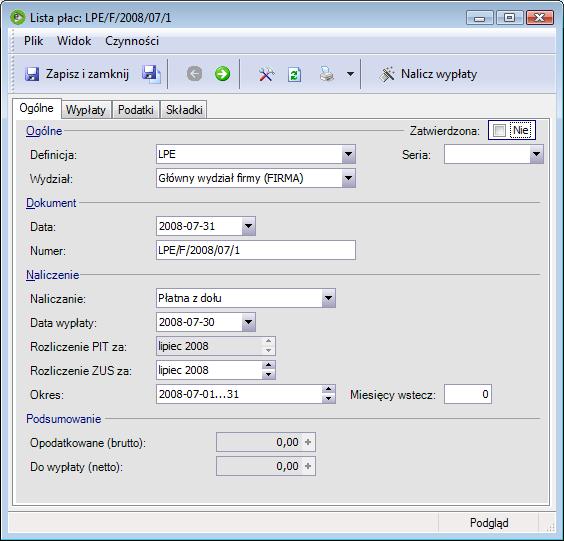The height and width of the screenshot is (541, 564).
Task: Open the tools (hammer and wrench) icon
Action: click(266, 74)
